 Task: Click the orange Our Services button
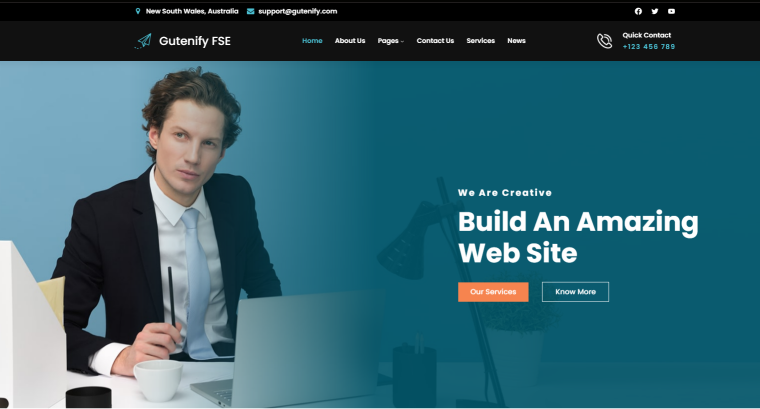493,292
